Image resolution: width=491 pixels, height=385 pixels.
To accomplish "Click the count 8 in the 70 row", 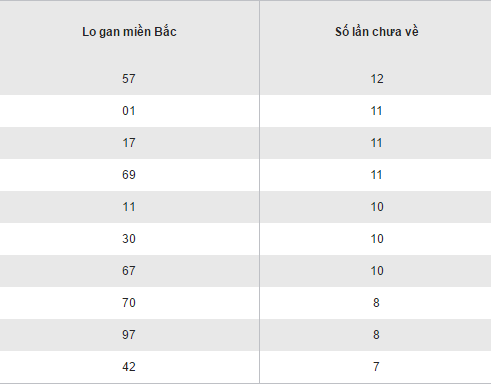I will pos(376,303).
